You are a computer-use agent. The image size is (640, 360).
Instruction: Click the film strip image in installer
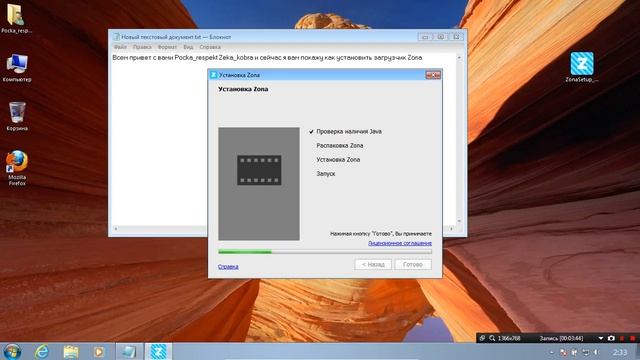(259, 170)
